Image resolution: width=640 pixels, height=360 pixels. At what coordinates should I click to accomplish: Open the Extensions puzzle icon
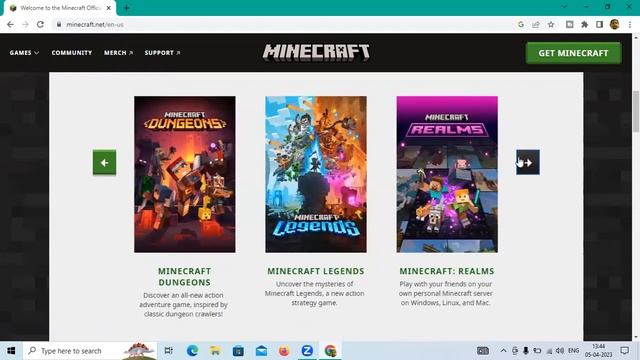584,24
